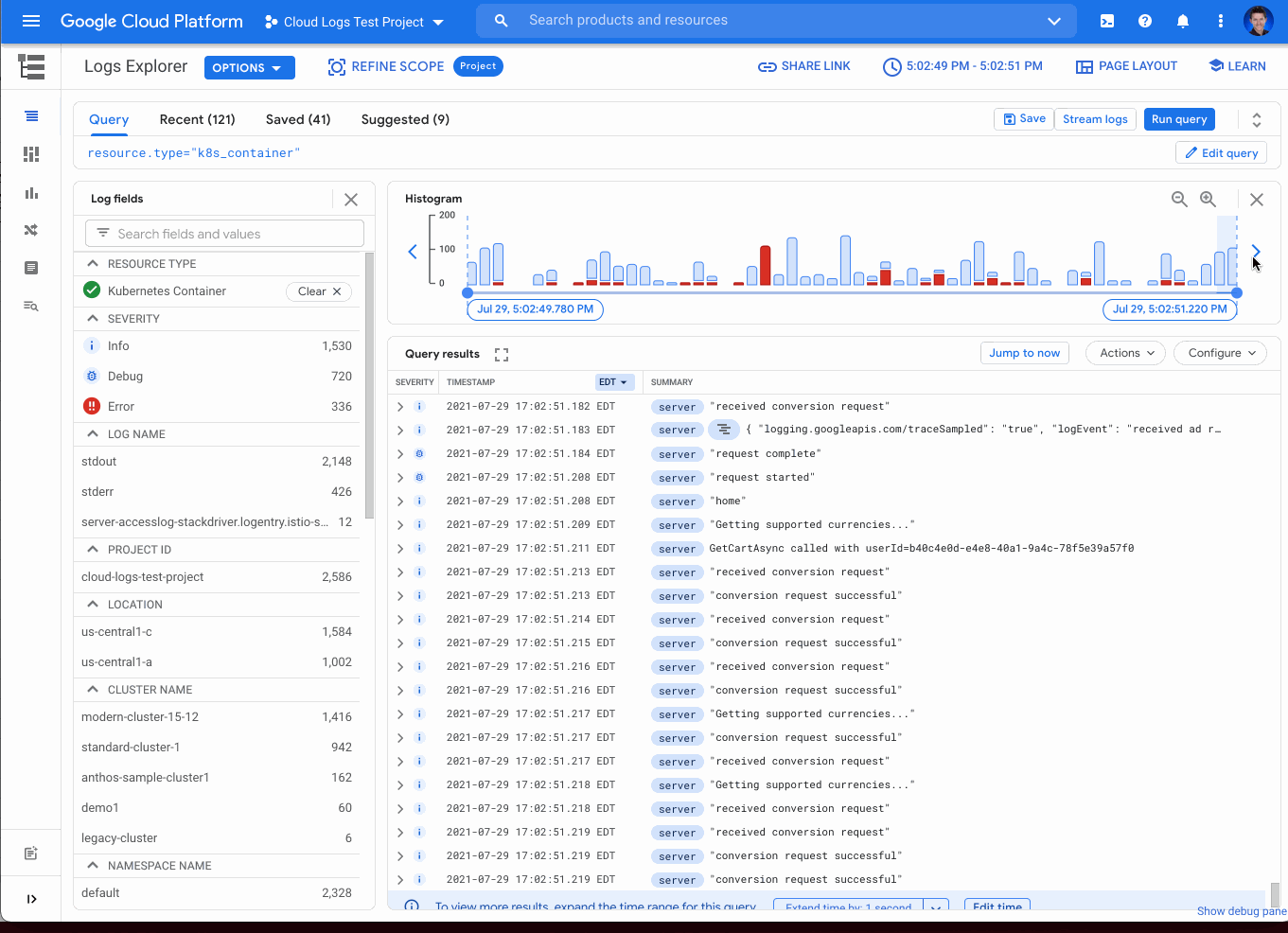Open the sidebar search logs icon
This screenshot has height=933, width=1288.
[x=31, y=306]
